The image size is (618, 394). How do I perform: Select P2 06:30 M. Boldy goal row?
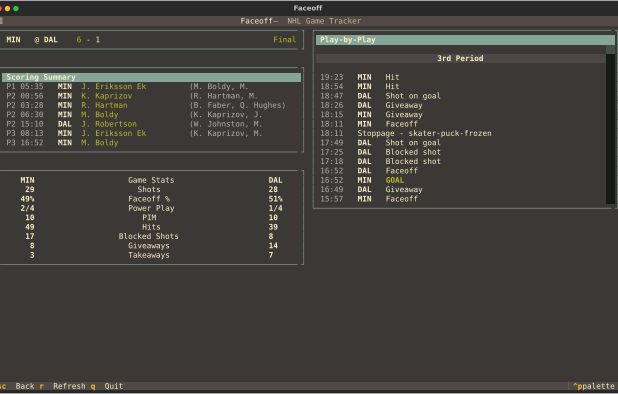point(152,115)
